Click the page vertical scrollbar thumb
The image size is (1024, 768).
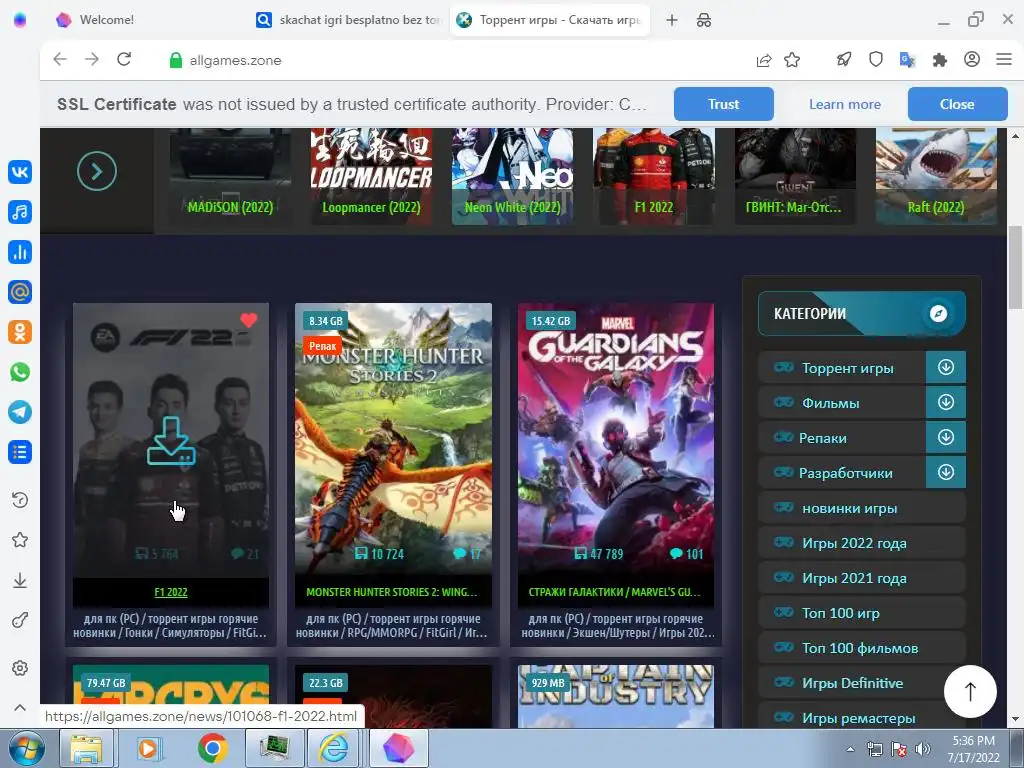pos(1015,268)
